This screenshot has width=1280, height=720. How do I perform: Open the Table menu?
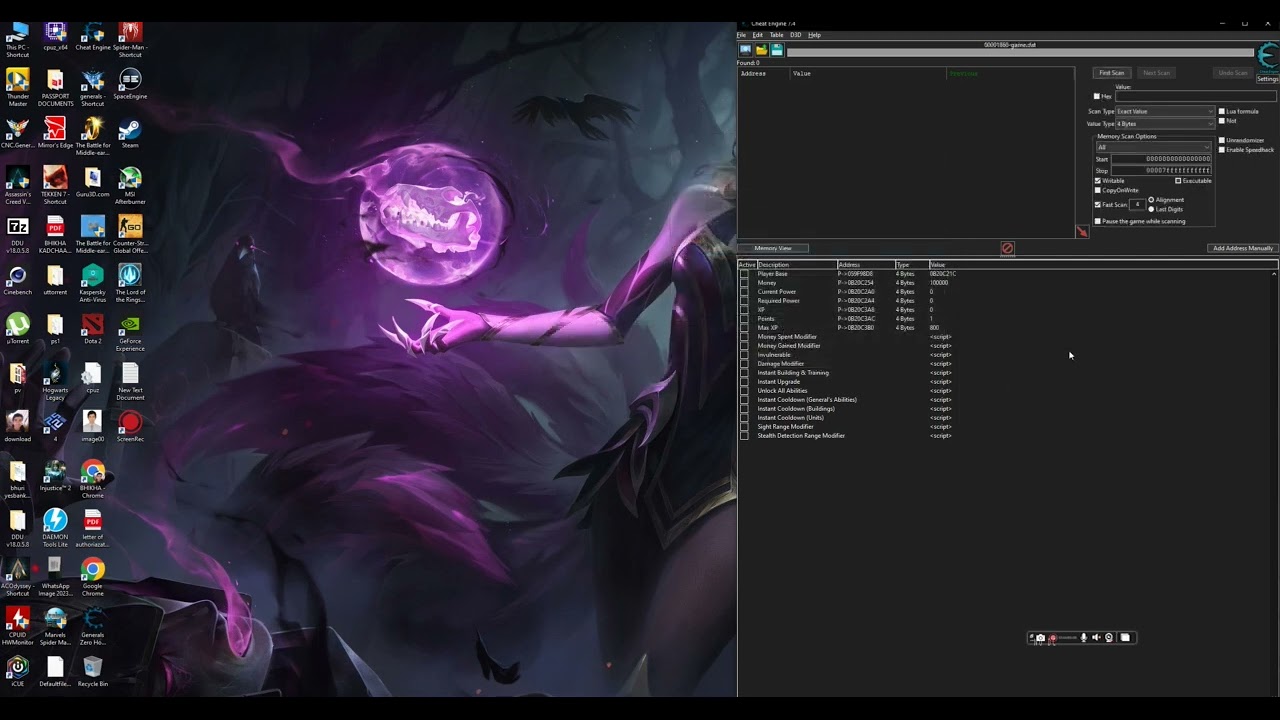click(776, 35)
